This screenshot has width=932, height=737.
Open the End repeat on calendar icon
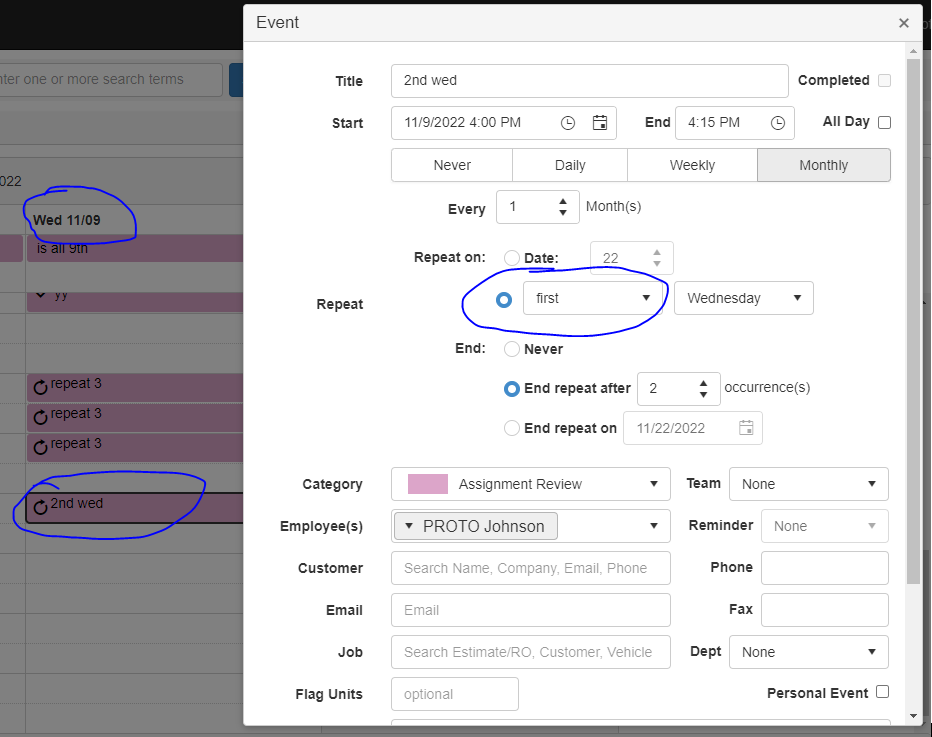(x=746, y=427)
